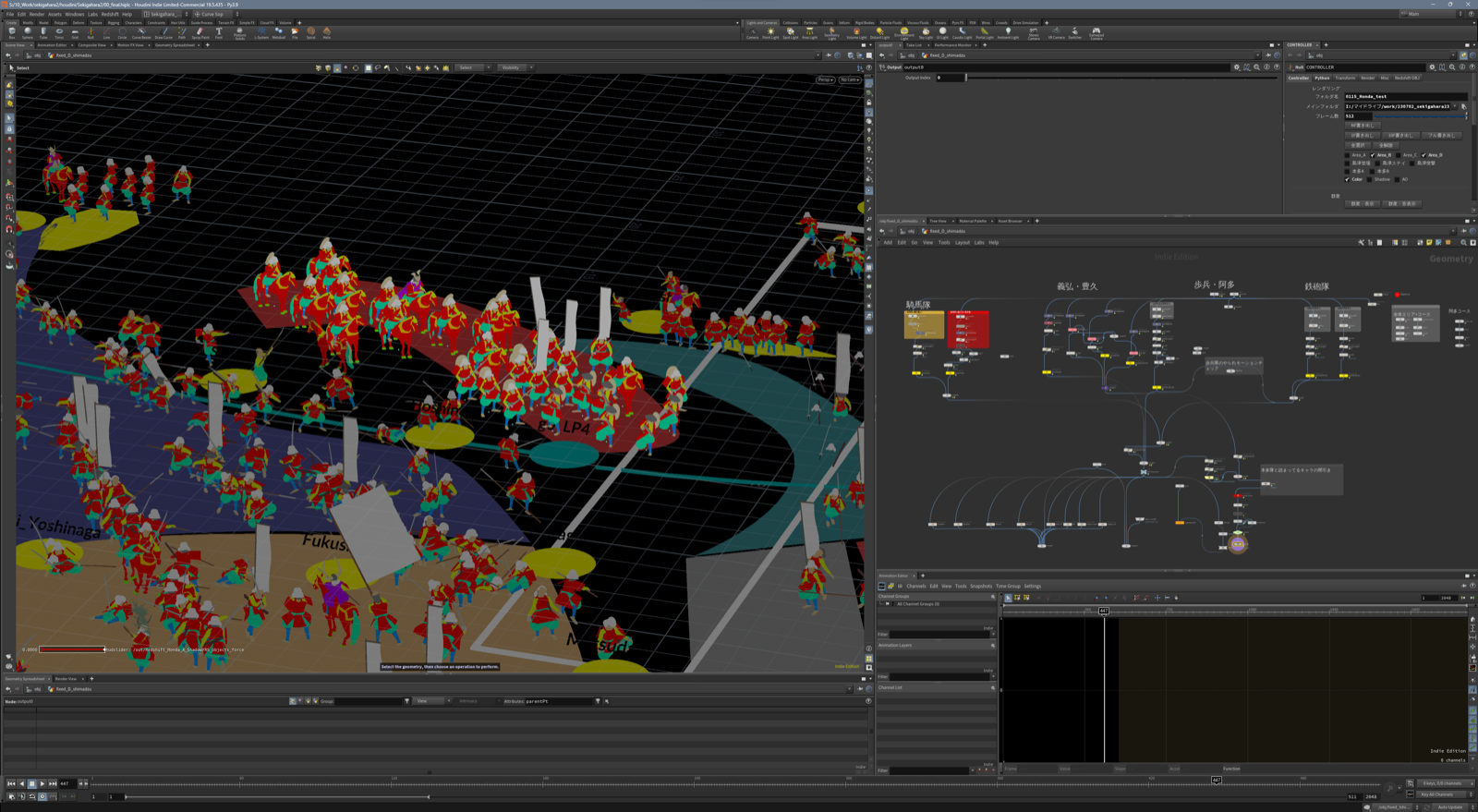Add a Spiral from the Create shelf

[x=310, y=32]
